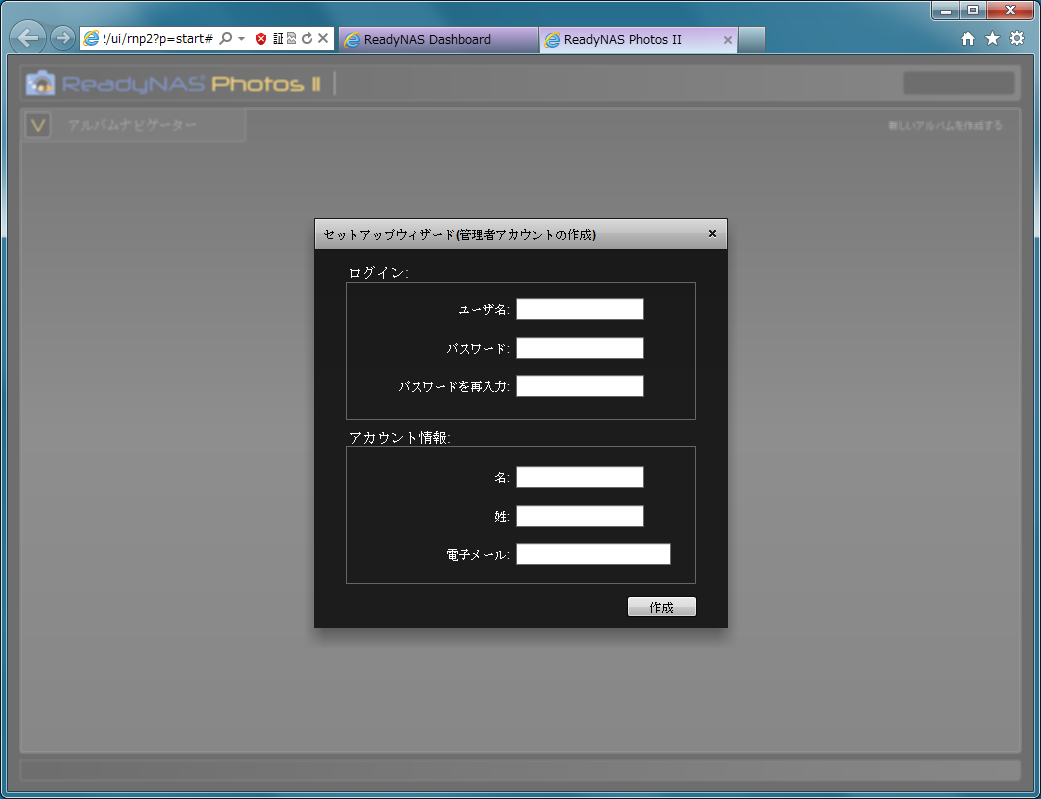Focus the パスワード password field
This screenshot has width=1041, height=799.
(579, 348)
